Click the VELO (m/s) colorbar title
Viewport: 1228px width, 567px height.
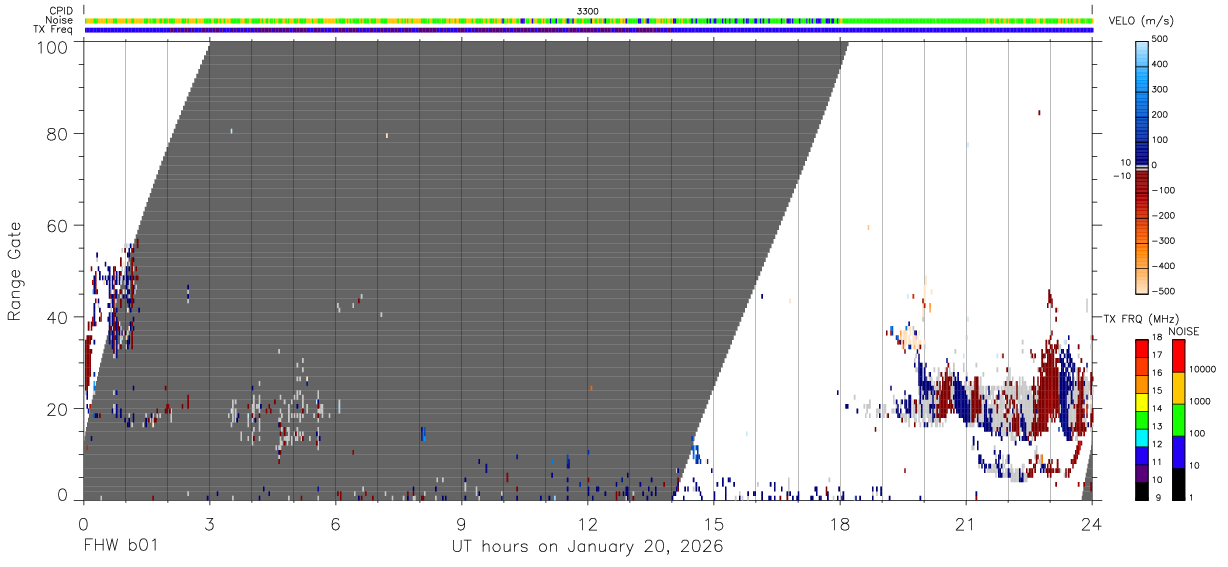(1141, 21)
